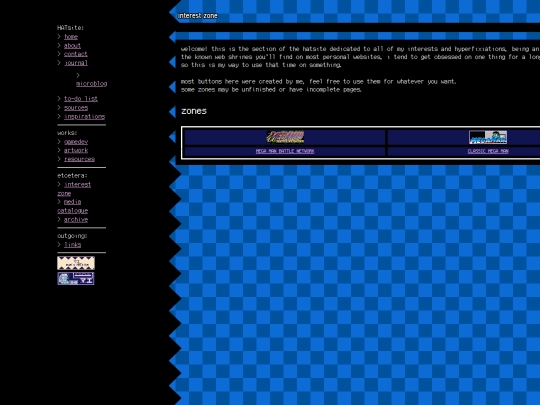
Task: Open the to-do list link
Action: point(81,99)
